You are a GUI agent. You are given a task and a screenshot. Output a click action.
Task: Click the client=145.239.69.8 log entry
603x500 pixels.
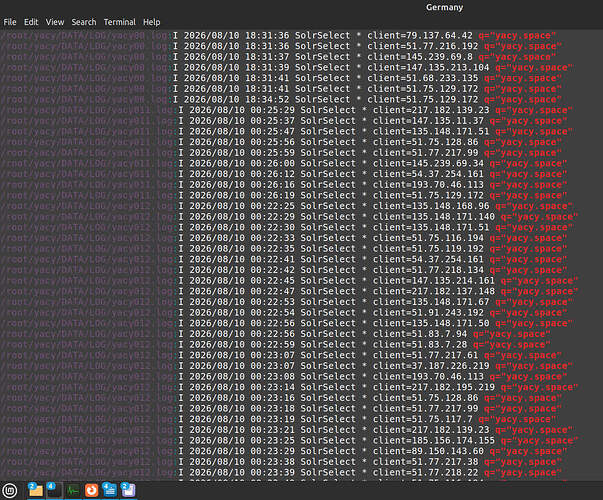point(420,57)
